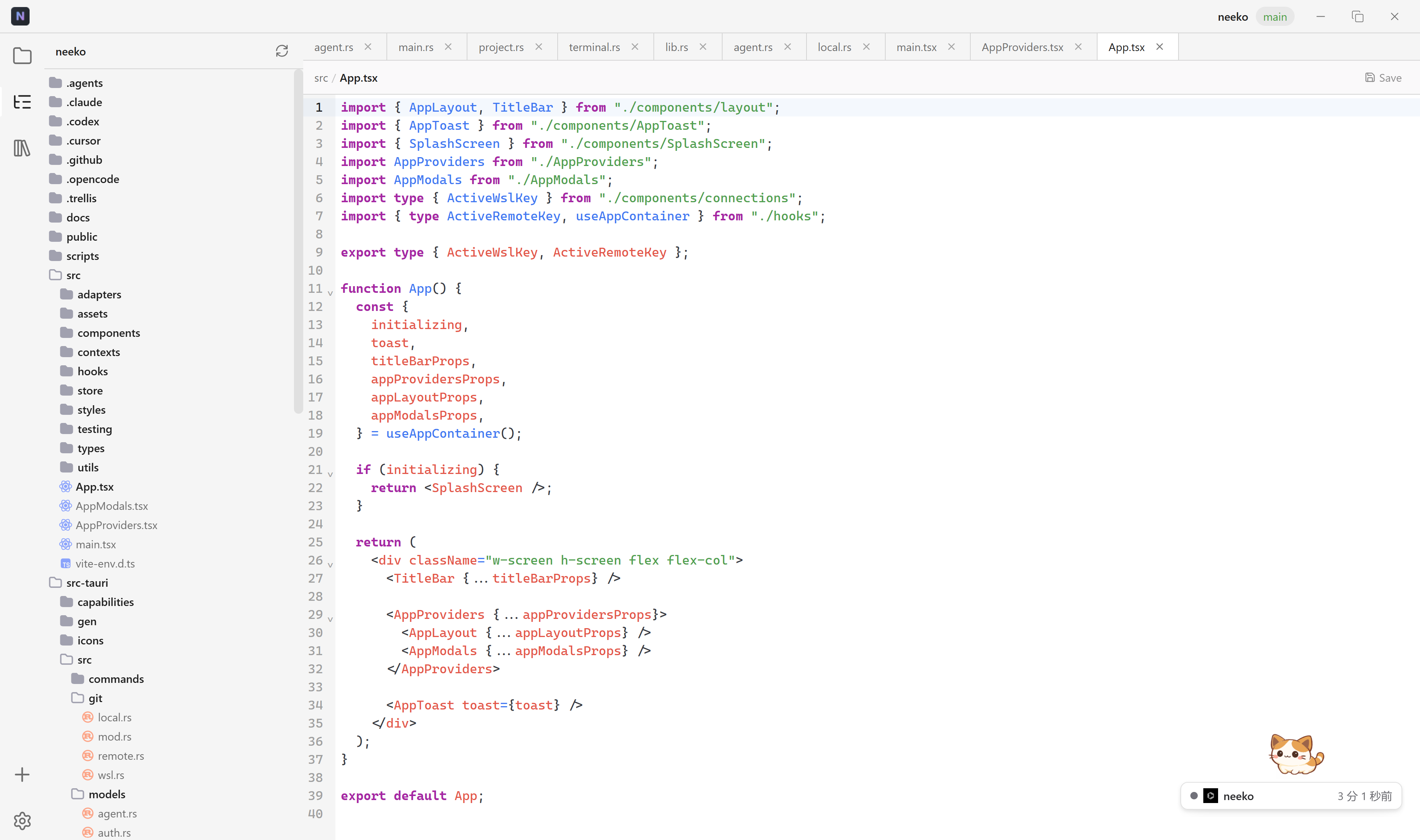Screen dimensions: 1420x840
Task: Click line number 25 in the gutter
Action: point(315,542)
